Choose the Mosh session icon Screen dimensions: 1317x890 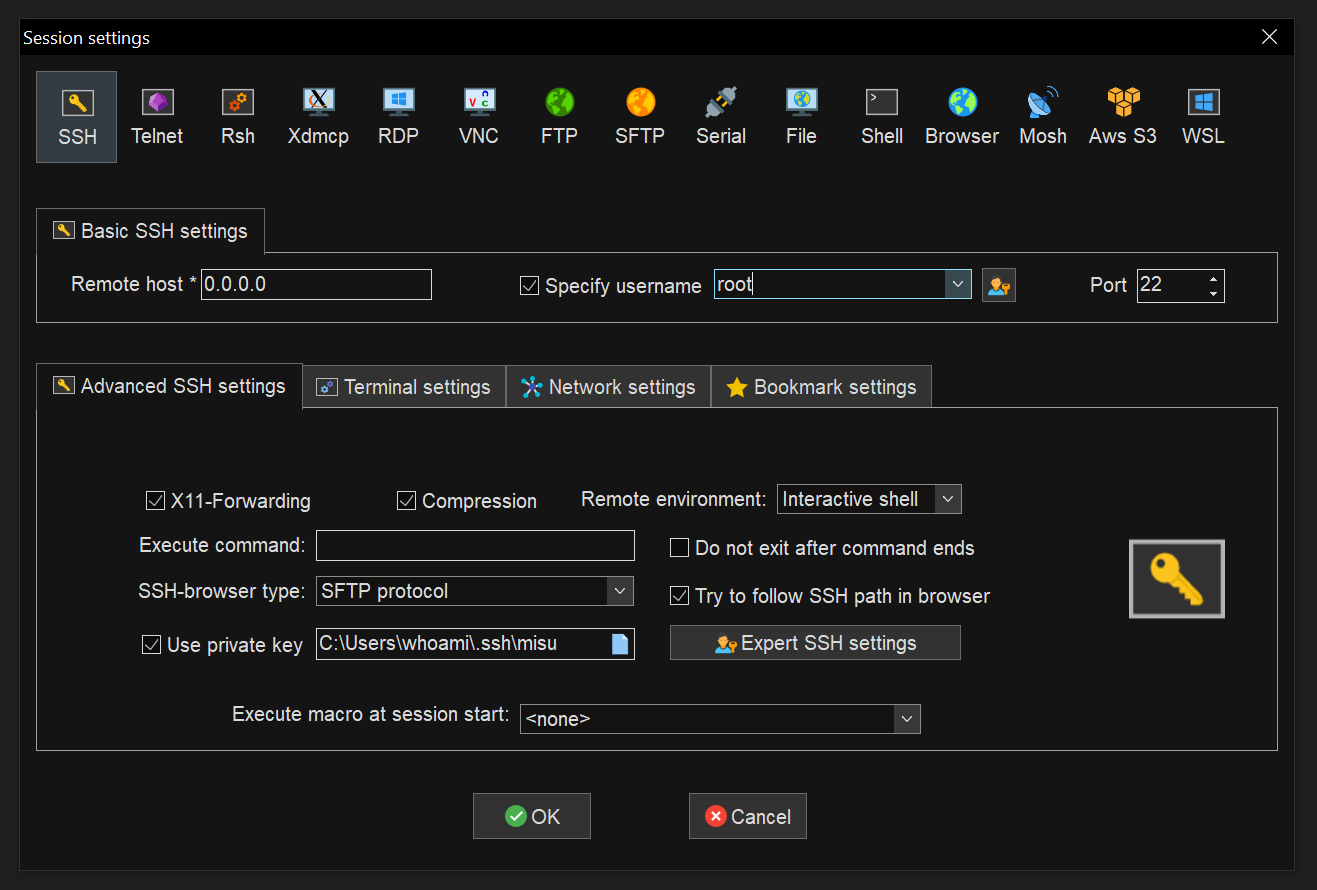click(1042, 116)
